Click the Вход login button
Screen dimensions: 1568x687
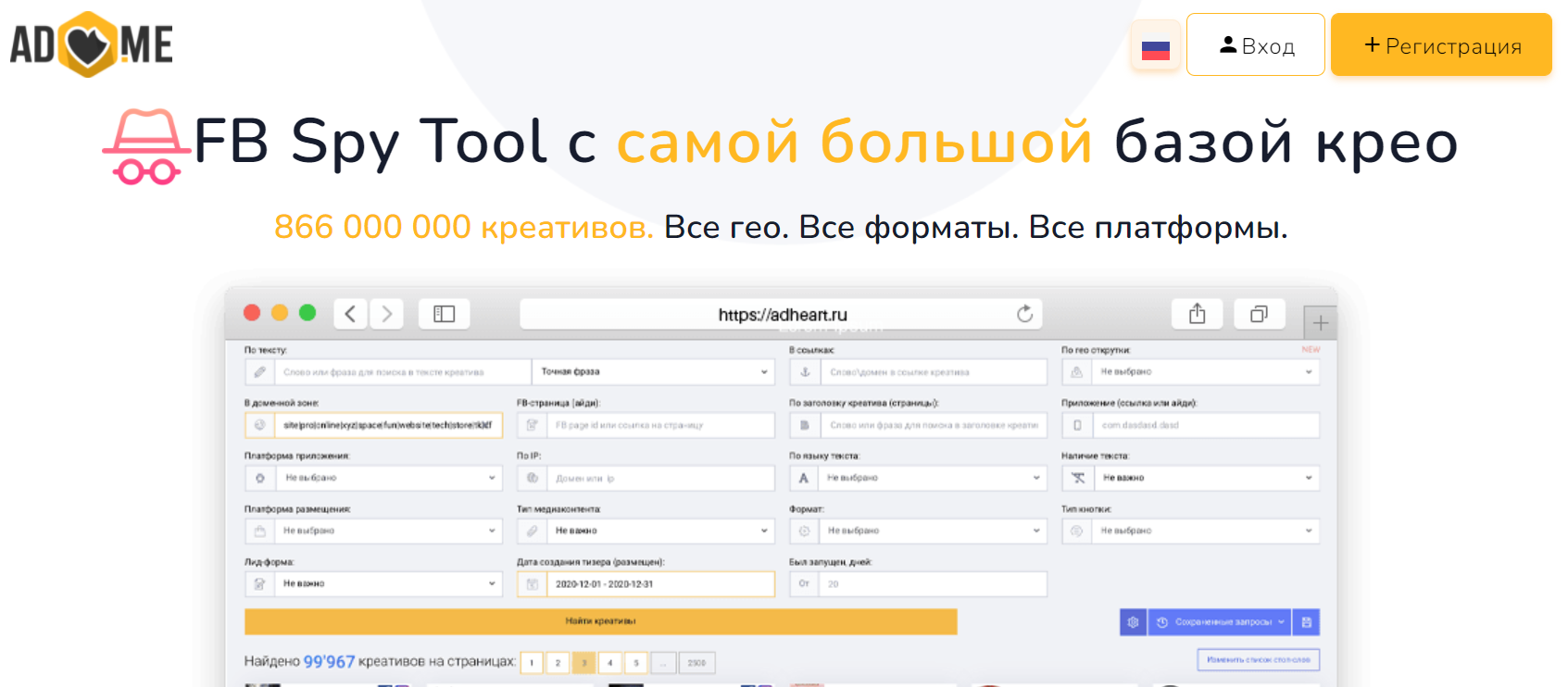click(x=1255, y=44)
